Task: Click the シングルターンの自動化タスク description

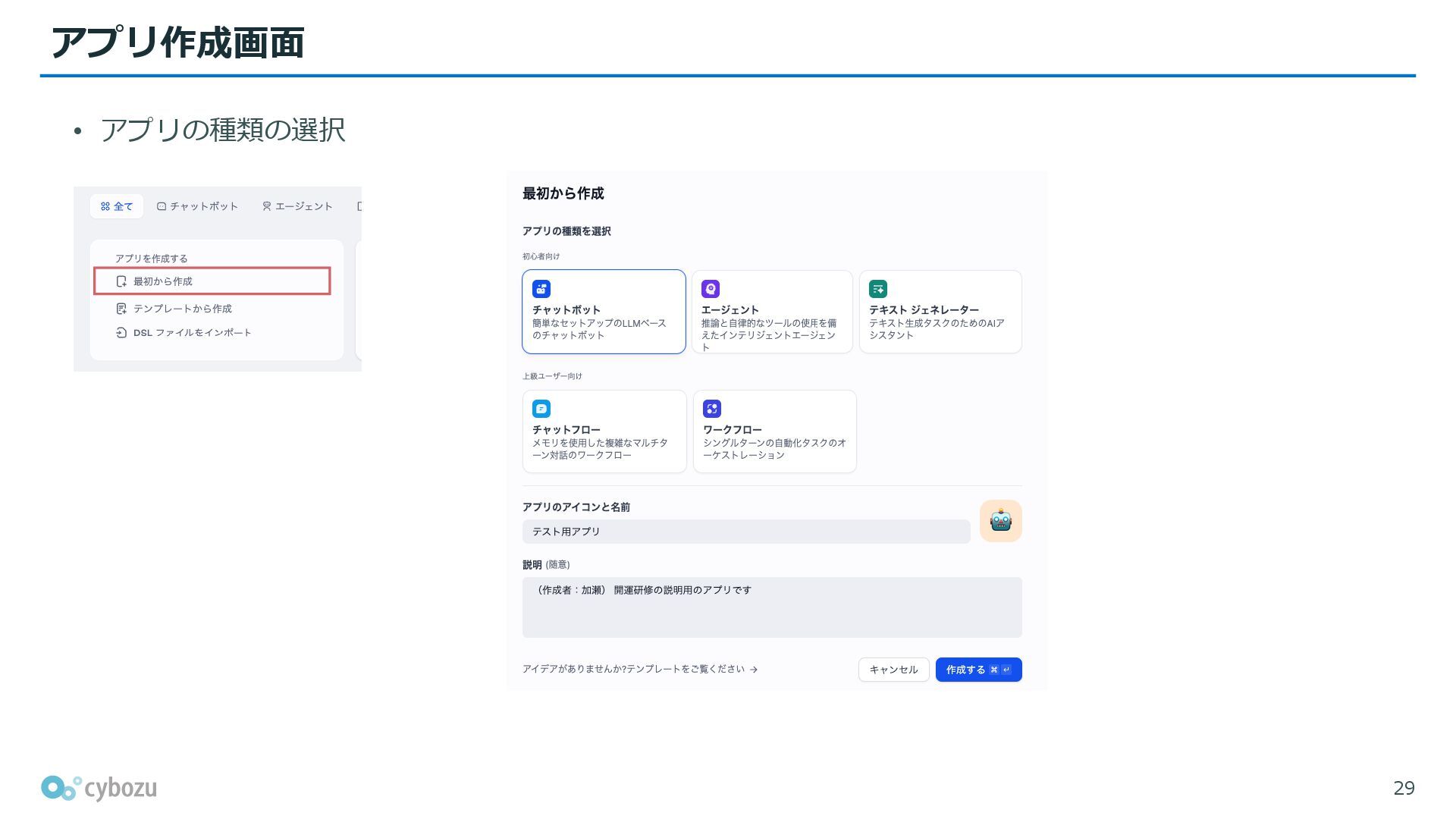Action: tap(774, 449)
